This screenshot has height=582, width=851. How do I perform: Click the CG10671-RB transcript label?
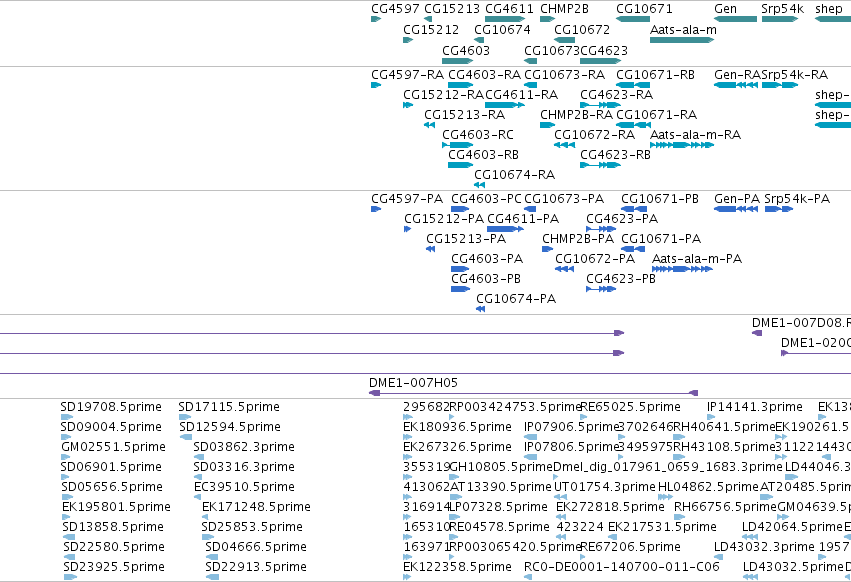[x=655, y=74]
